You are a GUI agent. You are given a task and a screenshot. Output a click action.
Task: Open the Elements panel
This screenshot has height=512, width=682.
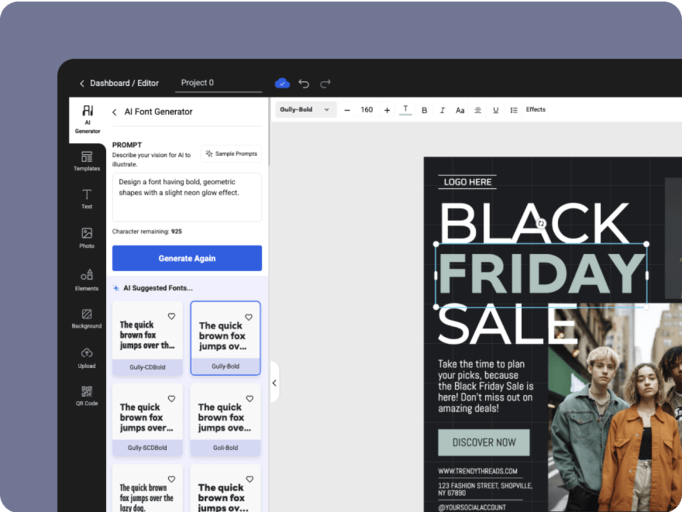point(87,279)
